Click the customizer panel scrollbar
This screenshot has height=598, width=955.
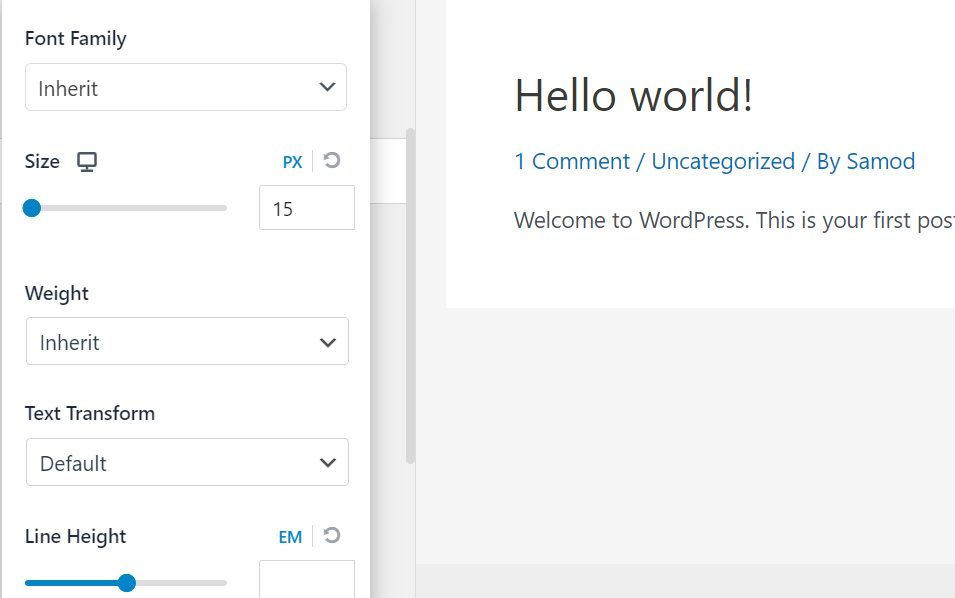coord(411,296)
